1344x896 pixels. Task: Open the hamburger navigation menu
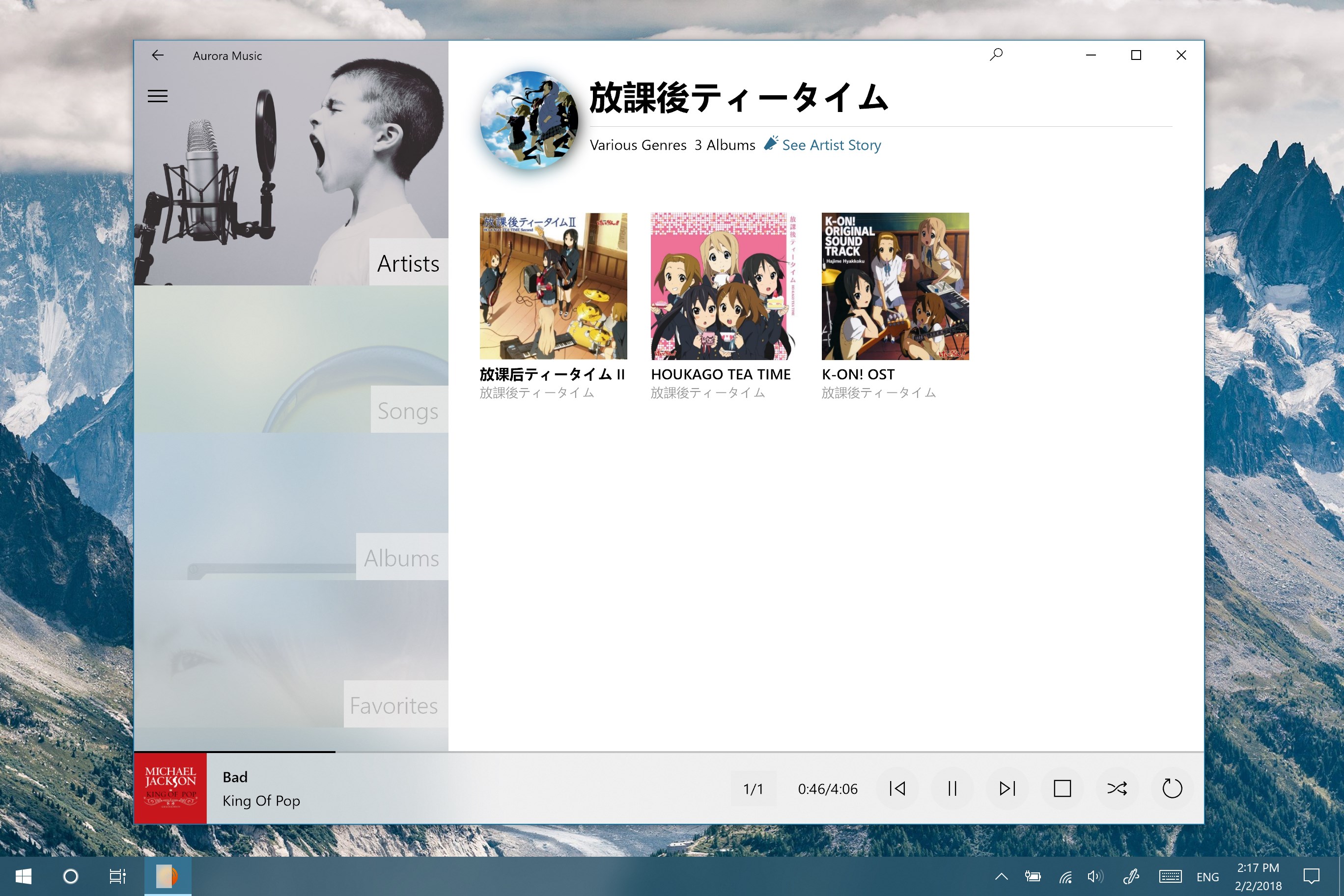(x=158, y=96)
